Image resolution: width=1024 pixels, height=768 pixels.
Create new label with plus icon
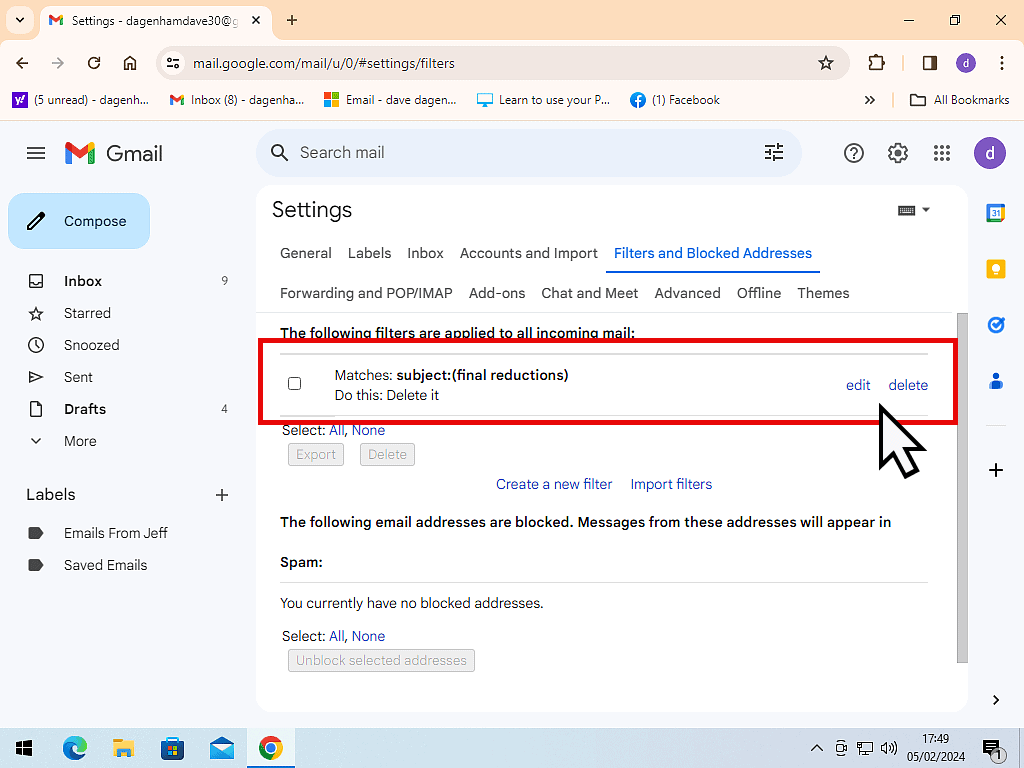coord(222,495)
